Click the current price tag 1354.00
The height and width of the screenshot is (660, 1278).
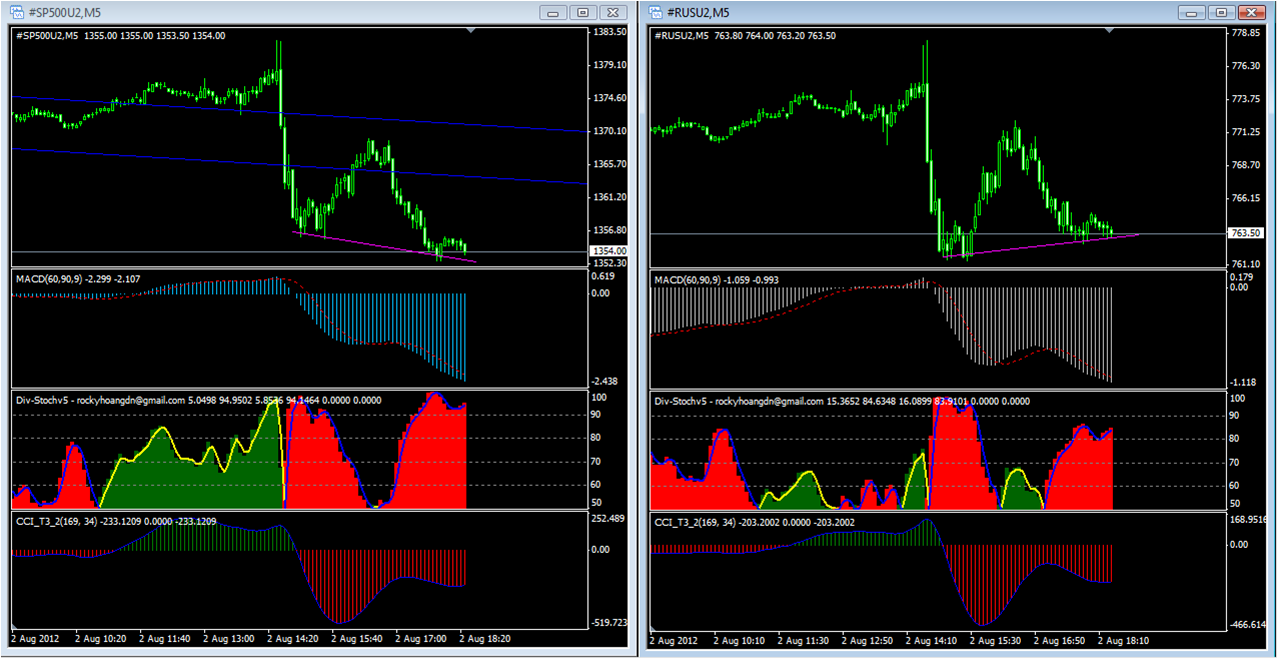tap(607, 251)
